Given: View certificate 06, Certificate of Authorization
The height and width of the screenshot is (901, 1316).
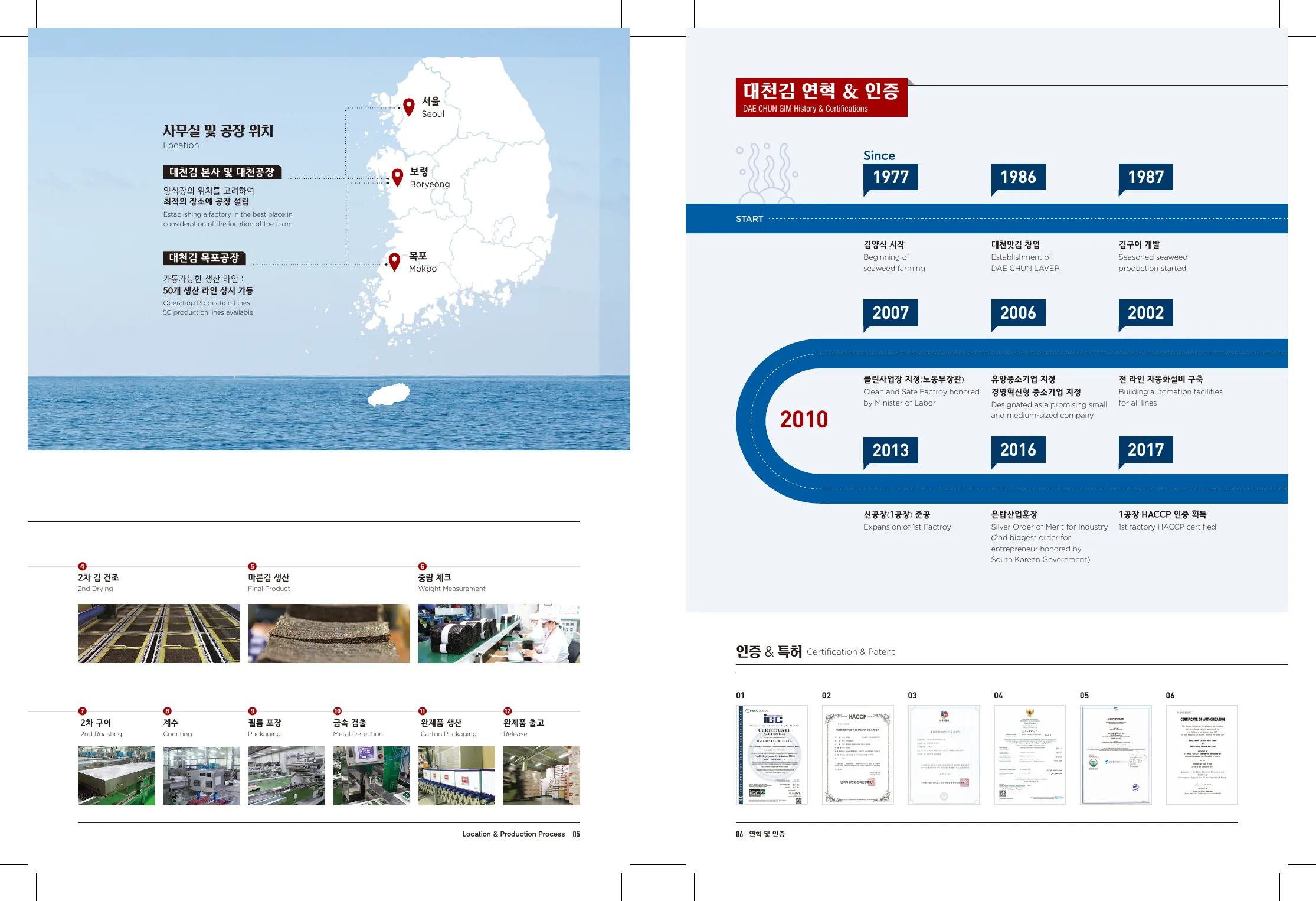Looking at the screenshot, I should click(1202, 755).
